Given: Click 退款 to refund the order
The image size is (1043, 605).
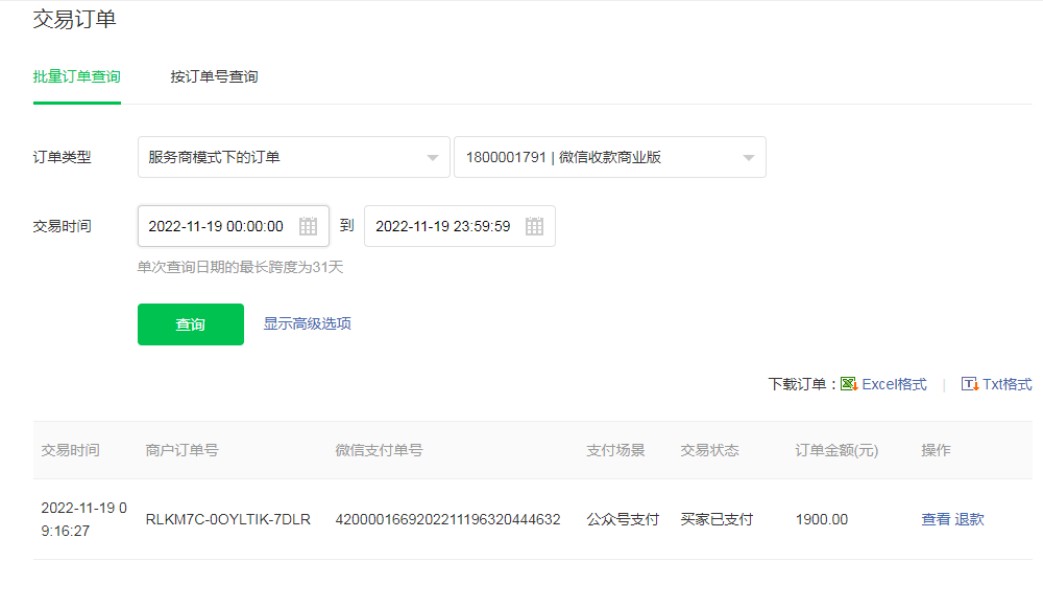Looking at the screenshot, I should pyautogui.click(x=969, y=519).
